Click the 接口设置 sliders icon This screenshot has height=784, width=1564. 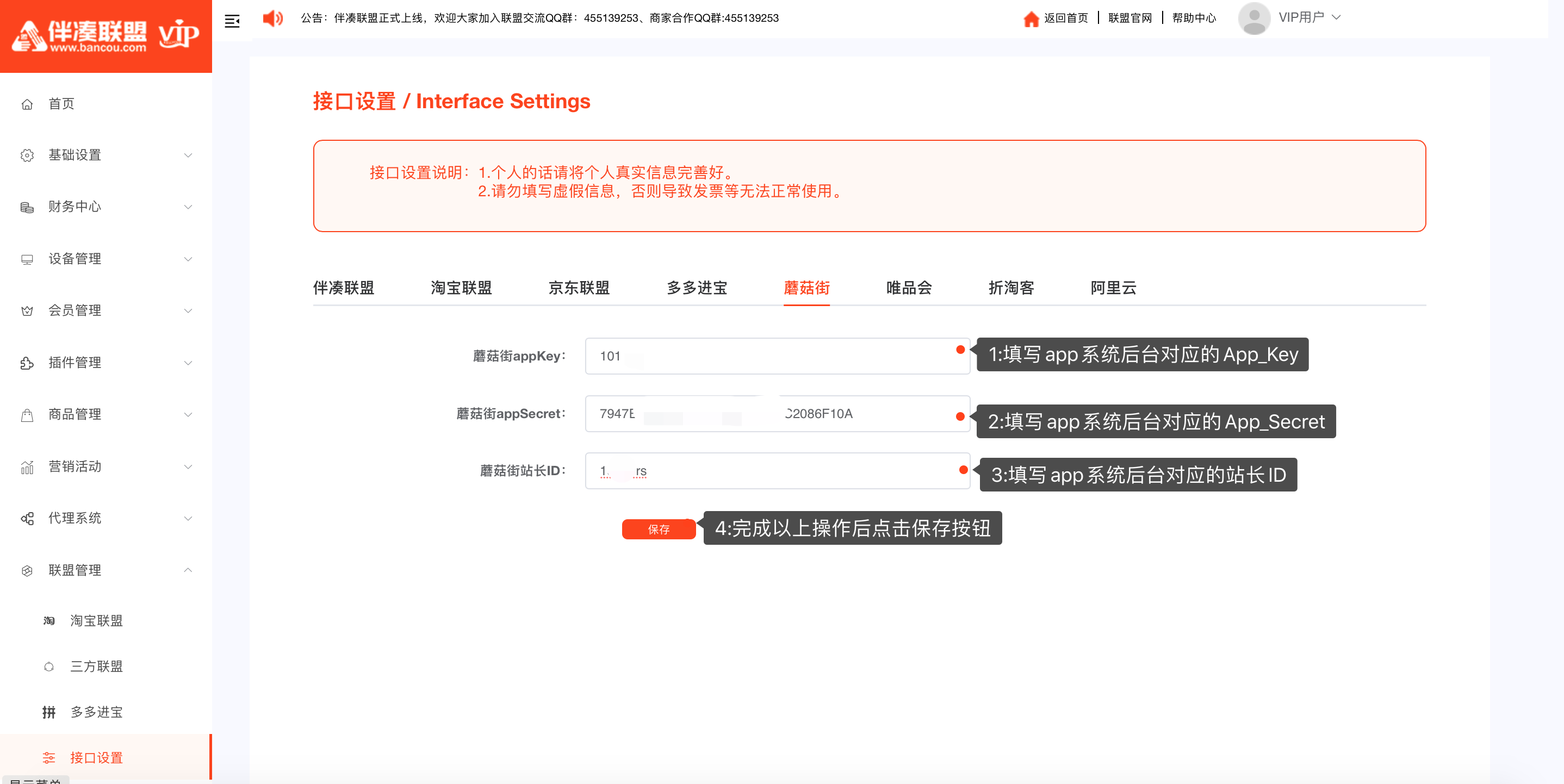pyautogui.click(x=48, y=758)
